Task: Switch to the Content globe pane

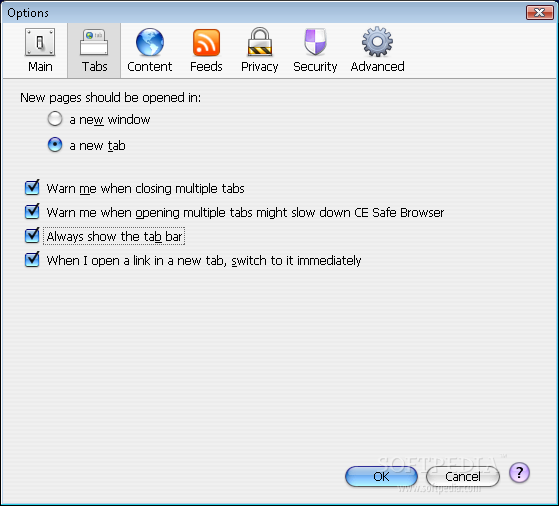Action: 150,51
